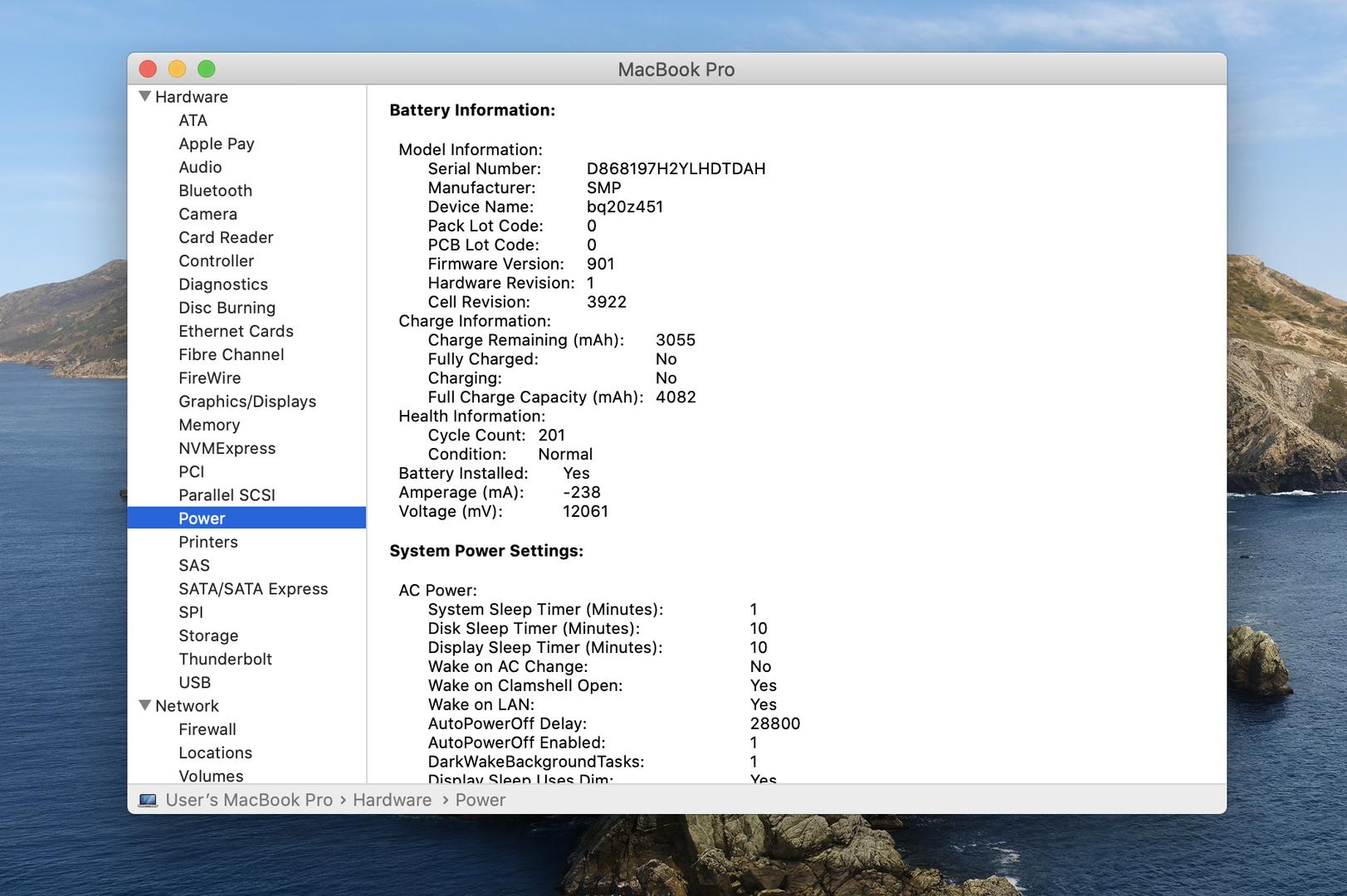Click Voltage value 12061
Screen dimensions: 1347x896
(x=585, y=511)
